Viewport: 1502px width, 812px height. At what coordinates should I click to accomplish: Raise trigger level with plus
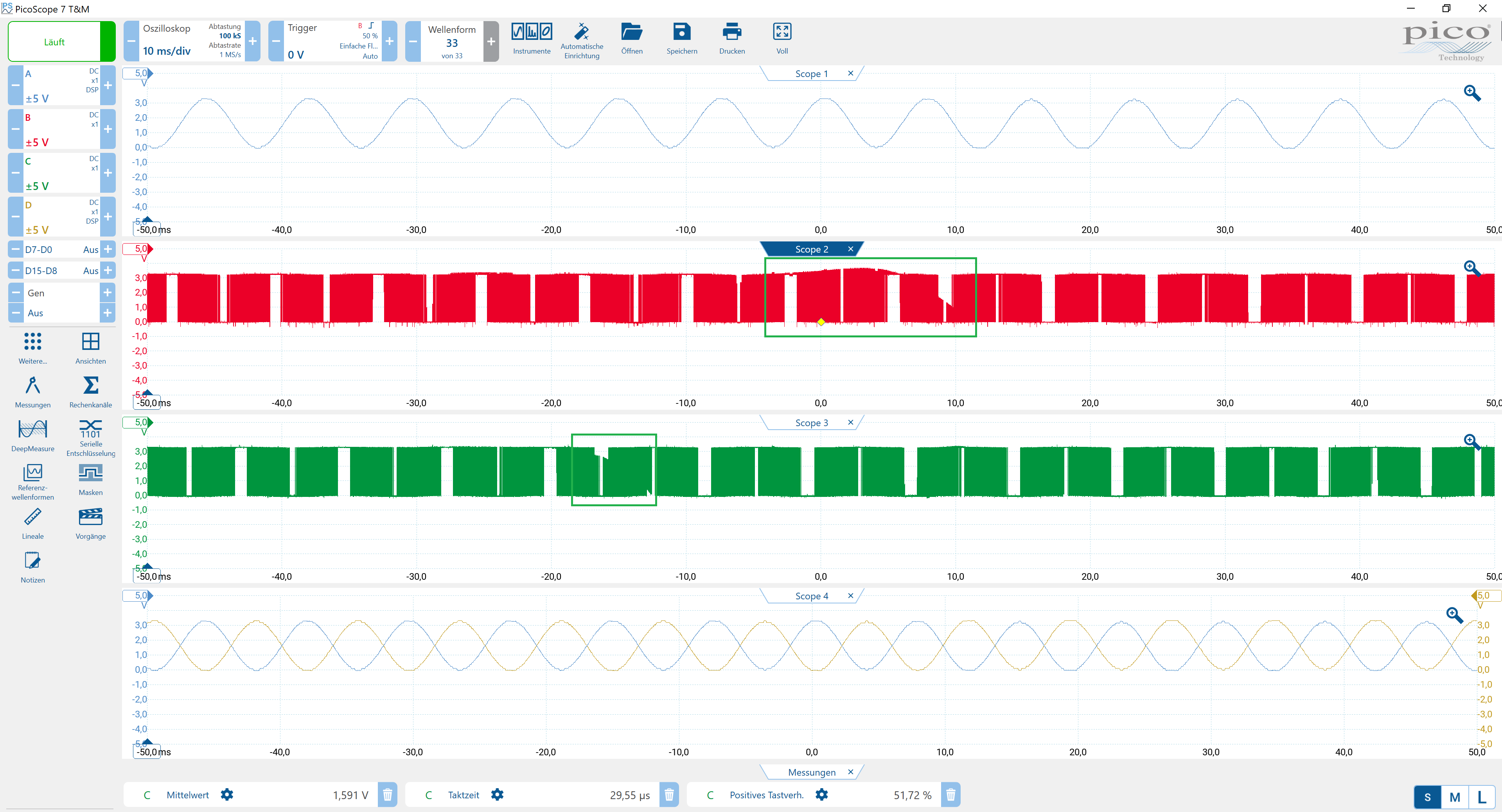point(390,41)
